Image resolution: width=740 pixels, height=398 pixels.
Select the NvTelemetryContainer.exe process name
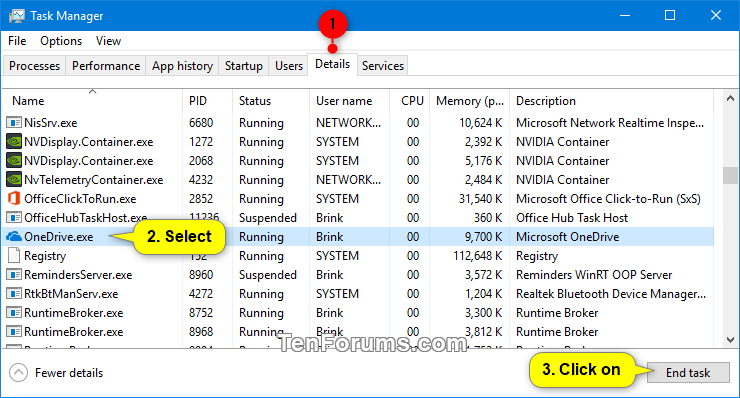pyautogui.click(x=93, y=180)
